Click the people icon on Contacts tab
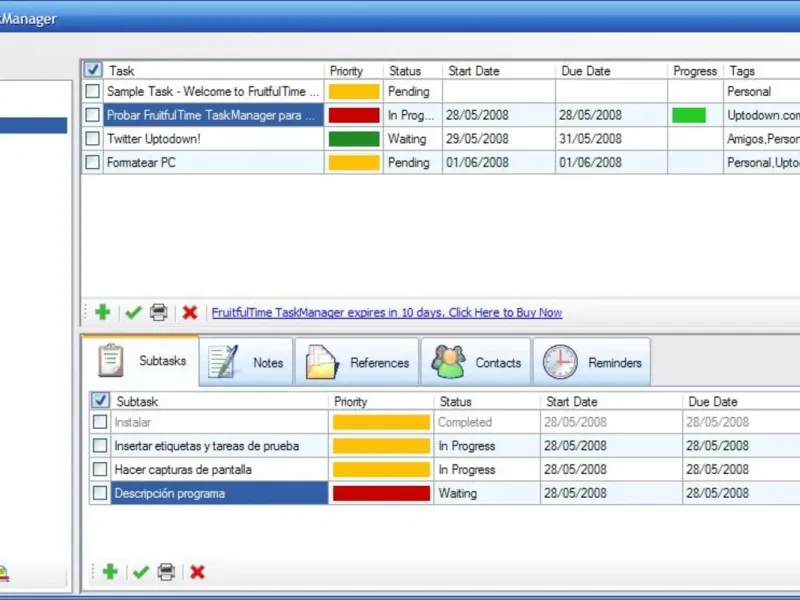 click(x=448, y=362)
